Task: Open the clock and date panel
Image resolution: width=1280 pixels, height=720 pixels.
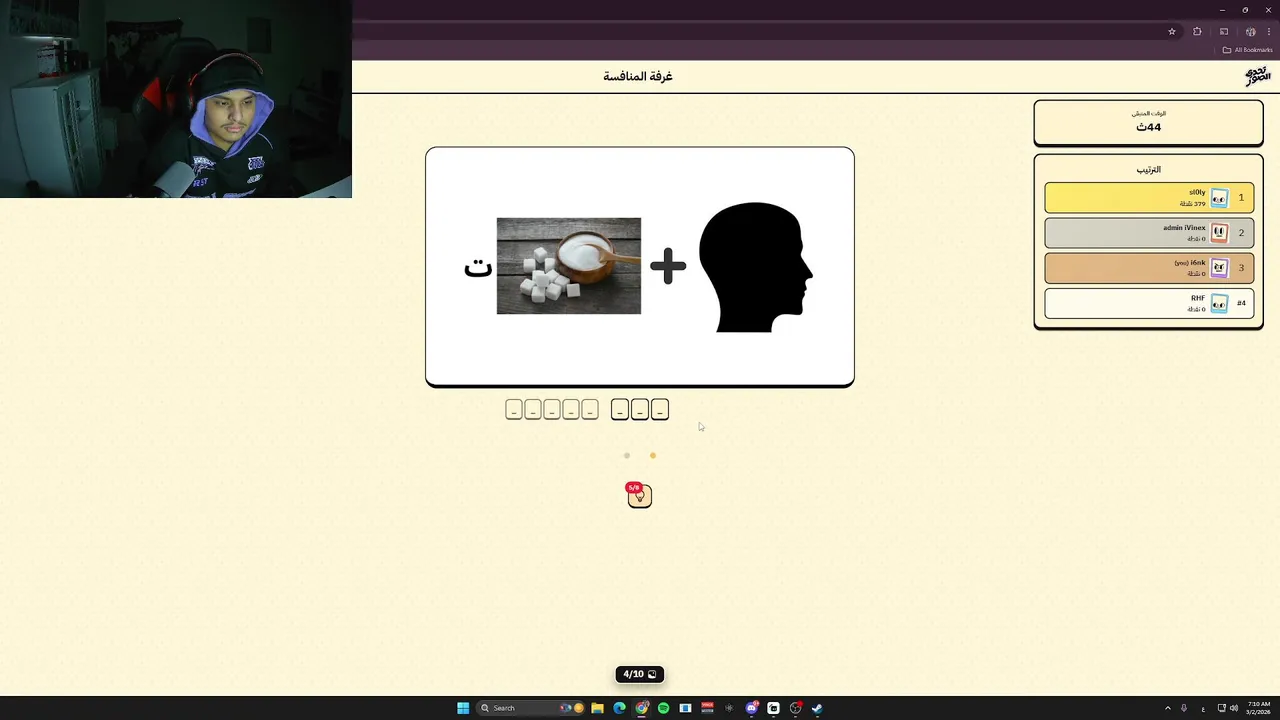Action: point(1258,708)
